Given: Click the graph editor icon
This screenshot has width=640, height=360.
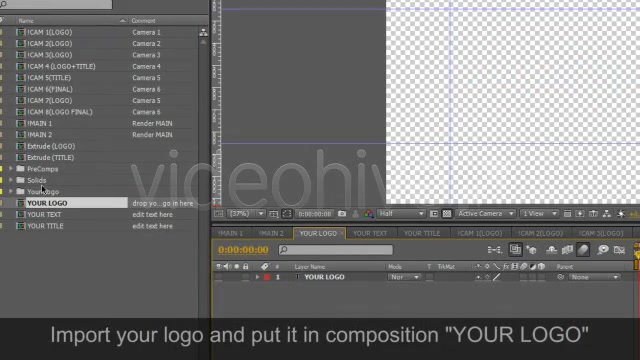Looking at the screenshot, I should point(619,250).
